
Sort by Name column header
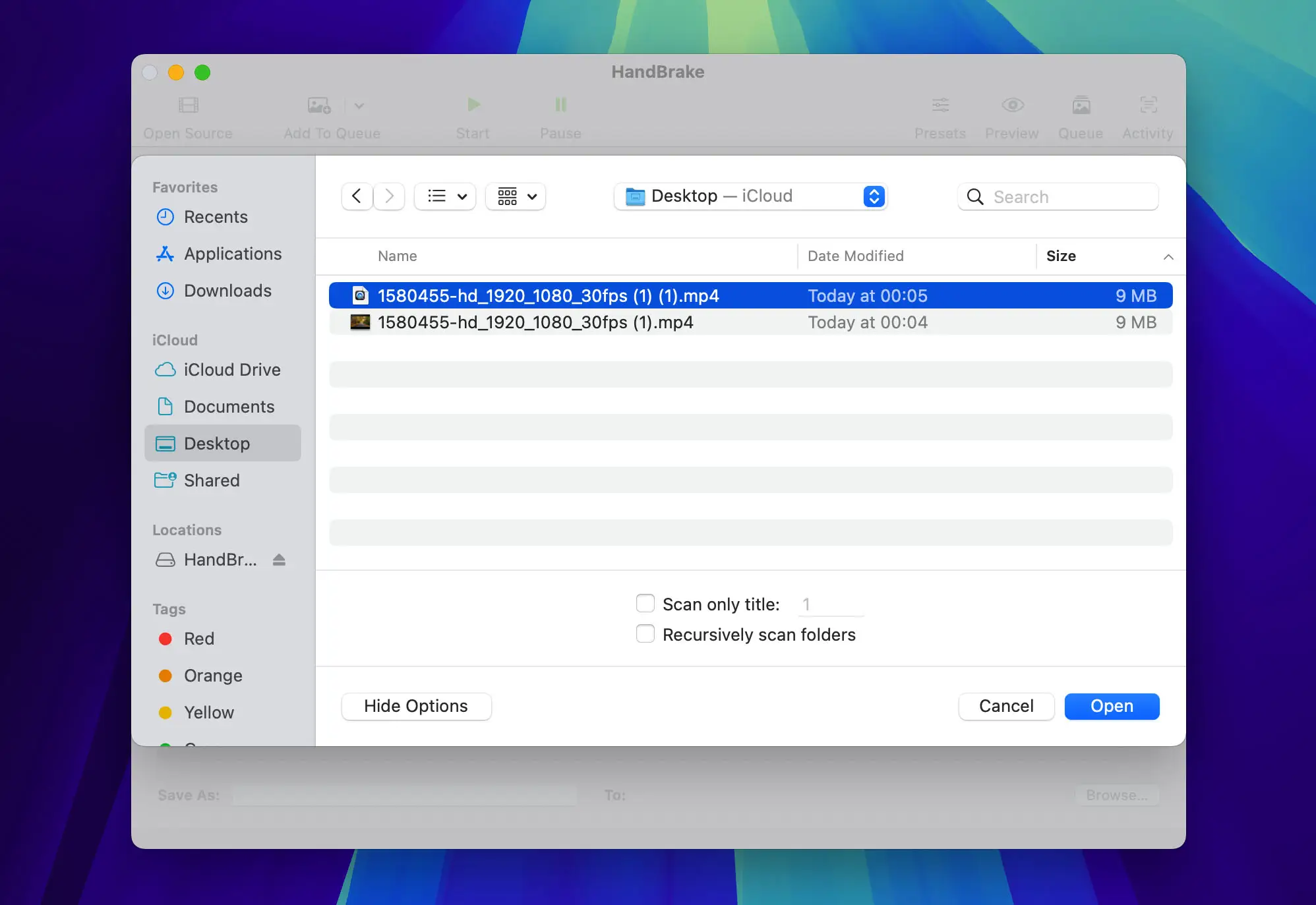click(397, 256)
